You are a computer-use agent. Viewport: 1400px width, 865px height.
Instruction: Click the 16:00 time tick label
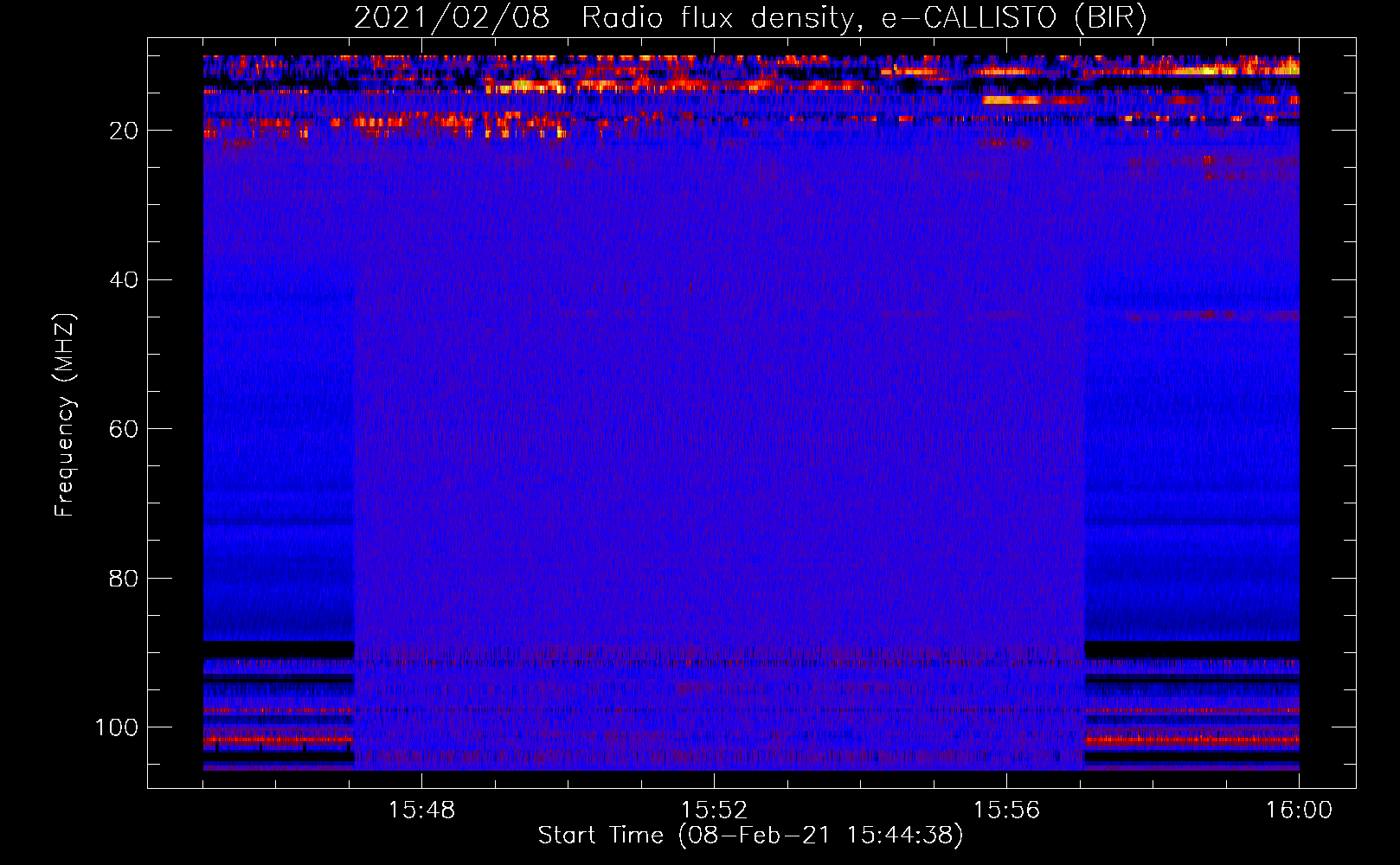[x=1299, y=811]
